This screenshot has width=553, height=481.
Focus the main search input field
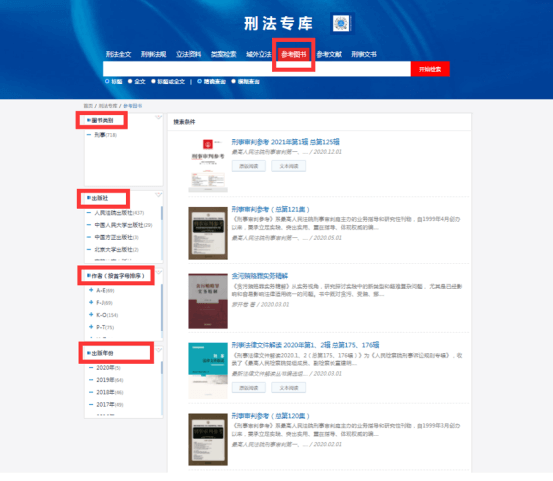pos(257,69)
